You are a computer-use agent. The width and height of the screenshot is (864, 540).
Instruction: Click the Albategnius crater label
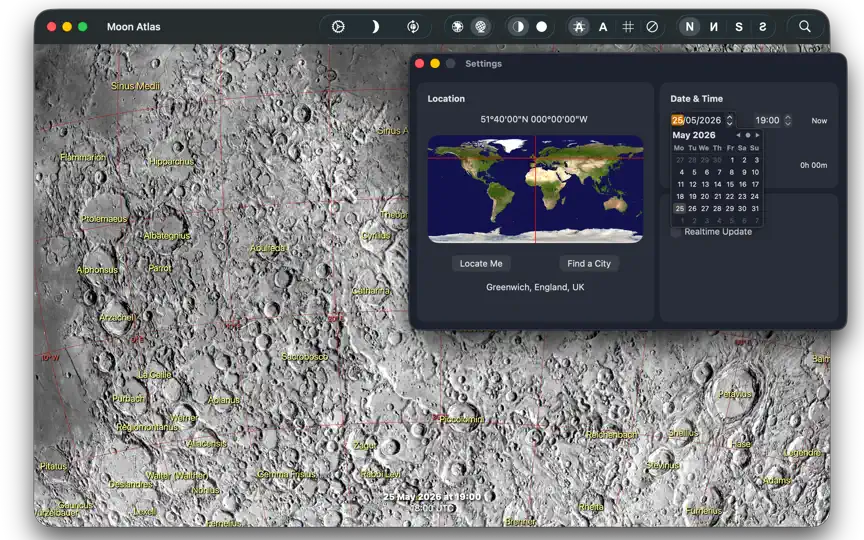pos(166,236)
